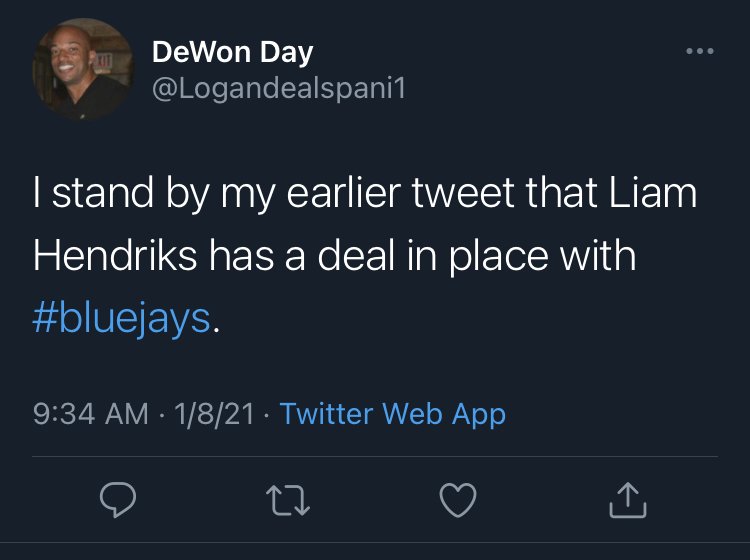750x560 pixels.
Task: Open the three-dot more options menu
Action: click(698, 50)
